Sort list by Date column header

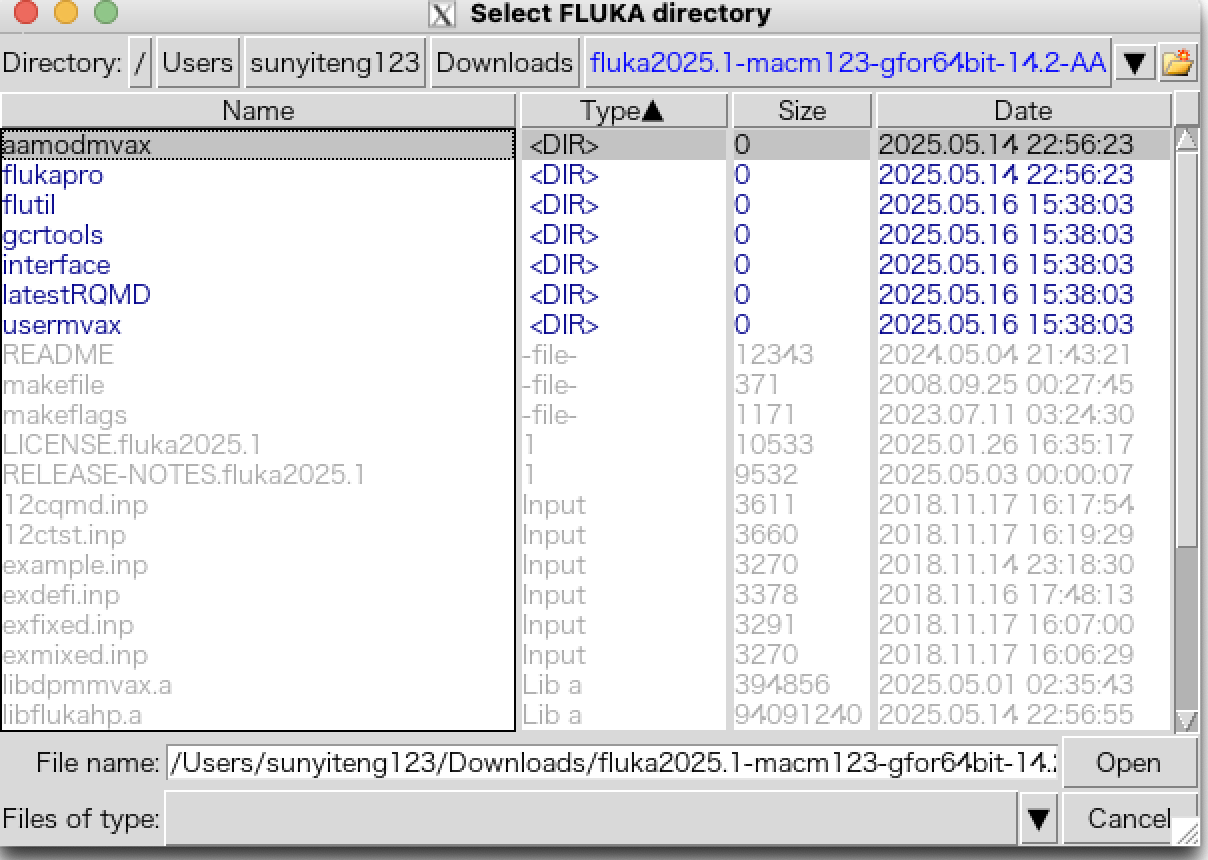tap(1023, 111)
